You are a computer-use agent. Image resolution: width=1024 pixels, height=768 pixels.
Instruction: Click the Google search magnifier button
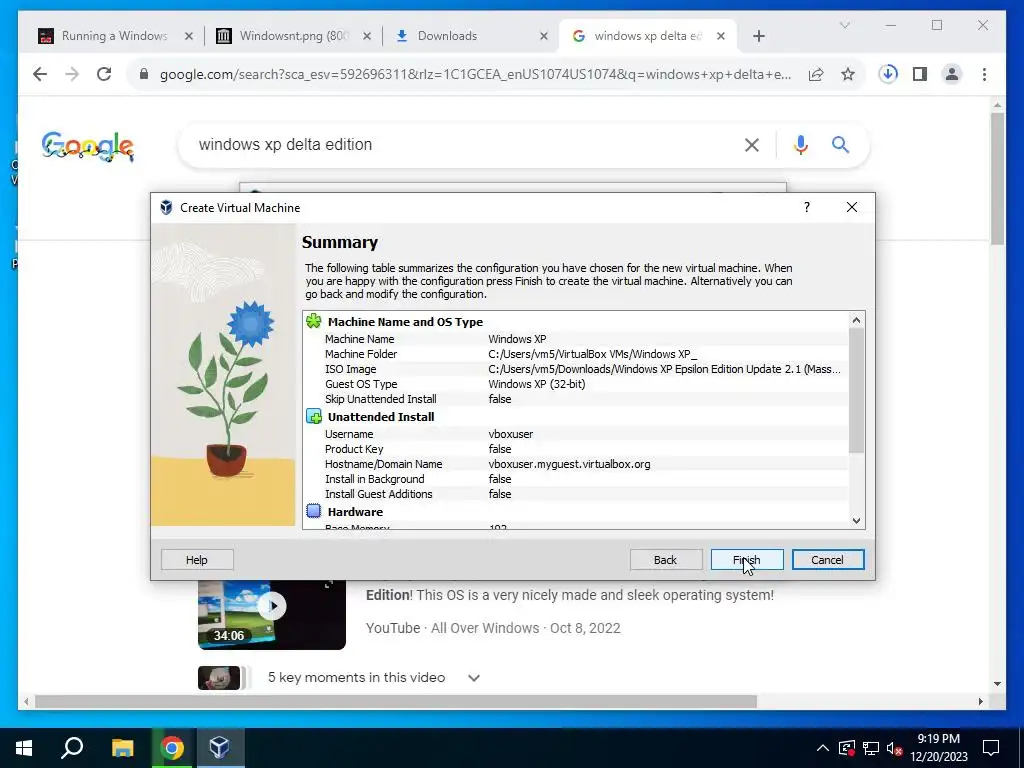(840, 144)
